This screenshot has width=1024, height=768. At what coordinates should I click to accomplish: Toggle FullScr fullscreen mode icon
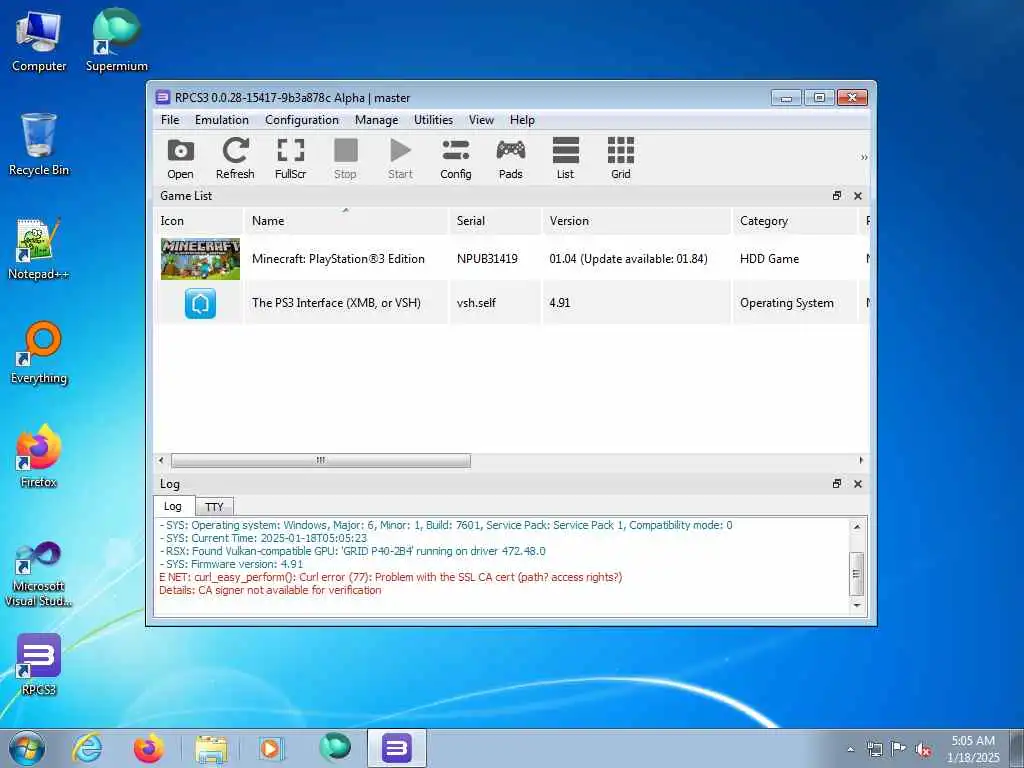[x=291, y=158]
